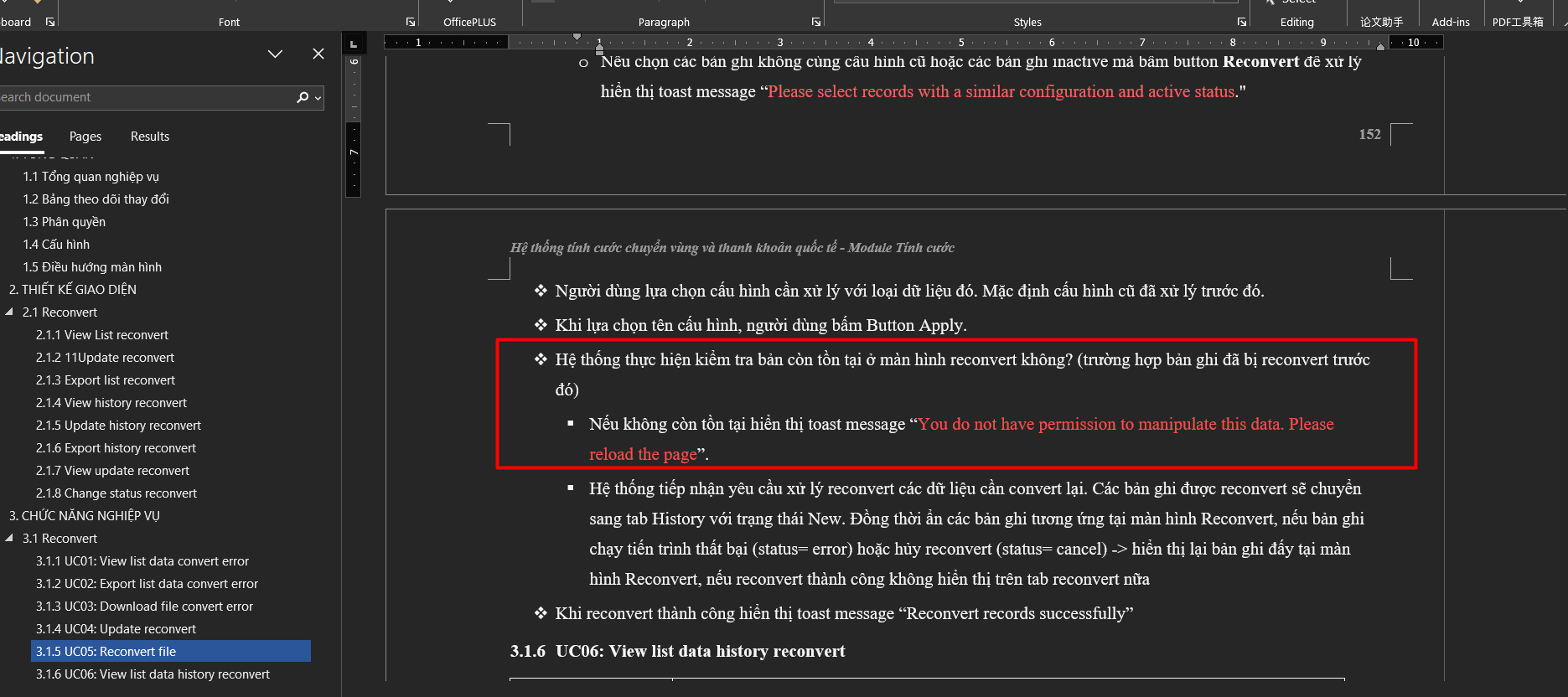Collapse the 2.1 Reconvert heading
This screenshot has width=1568, height=697.
(x=9, y=312)
